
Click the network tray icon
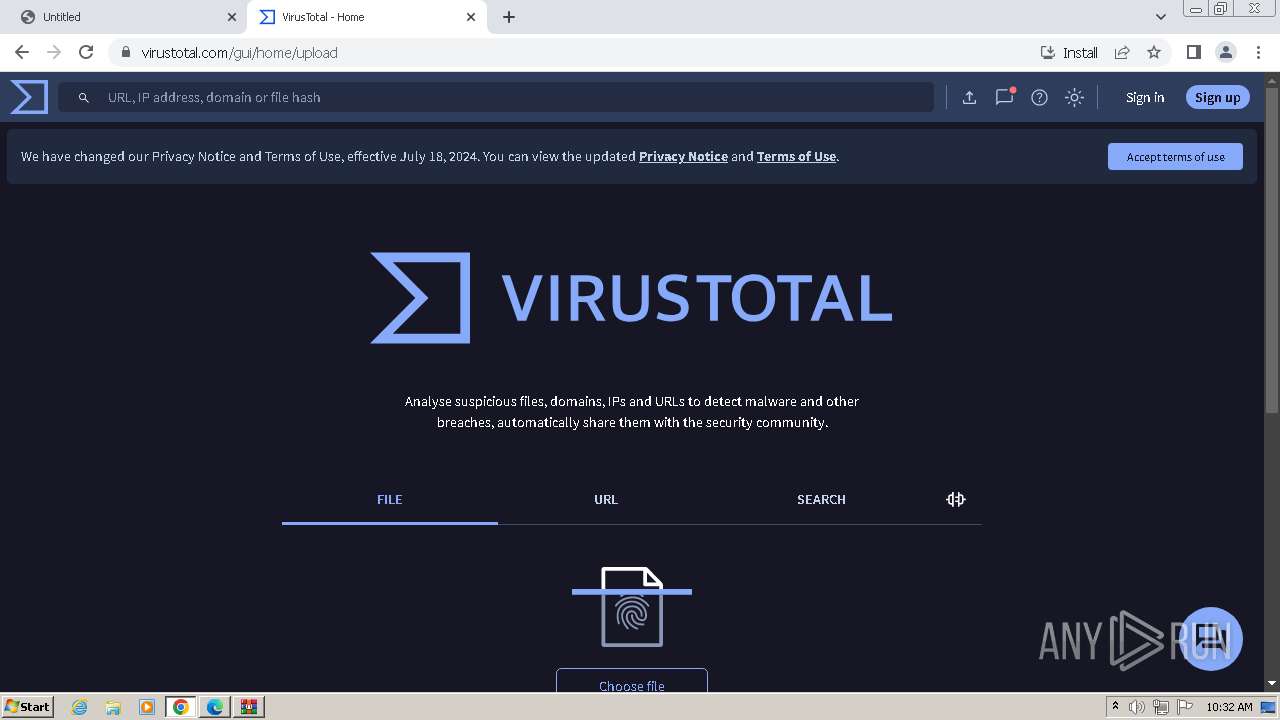[x=1161, y=707]
